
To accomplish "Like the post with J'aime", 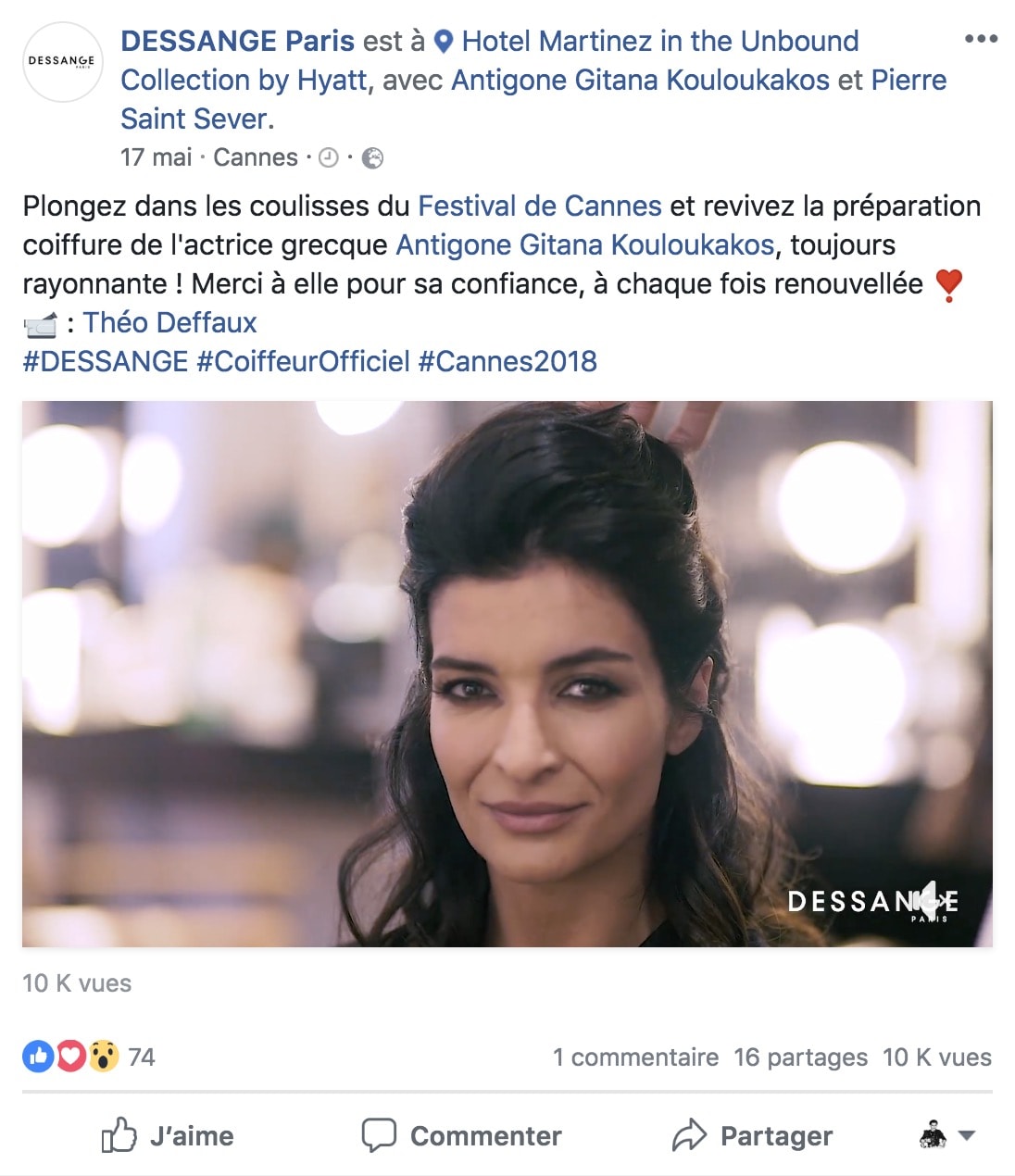I will [x=168, y=1135].
